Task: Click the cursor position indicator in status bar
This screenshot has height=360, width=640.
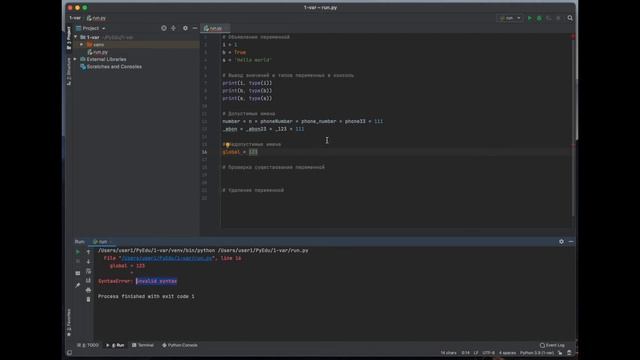Action: [x=465, y=353]
